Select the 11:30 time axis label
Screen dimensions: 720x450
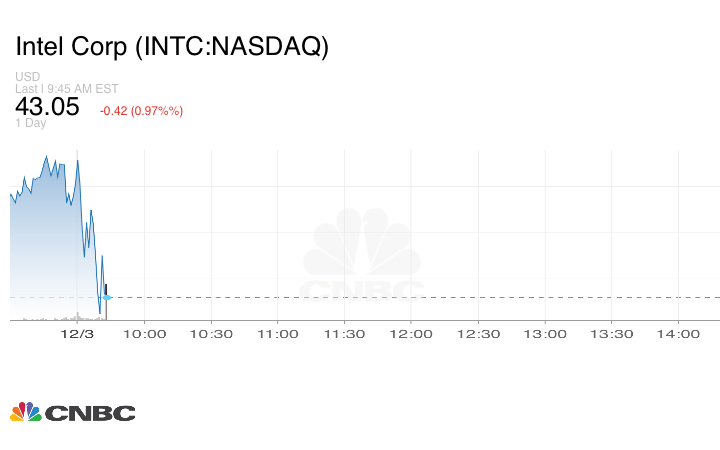[344, 334]
